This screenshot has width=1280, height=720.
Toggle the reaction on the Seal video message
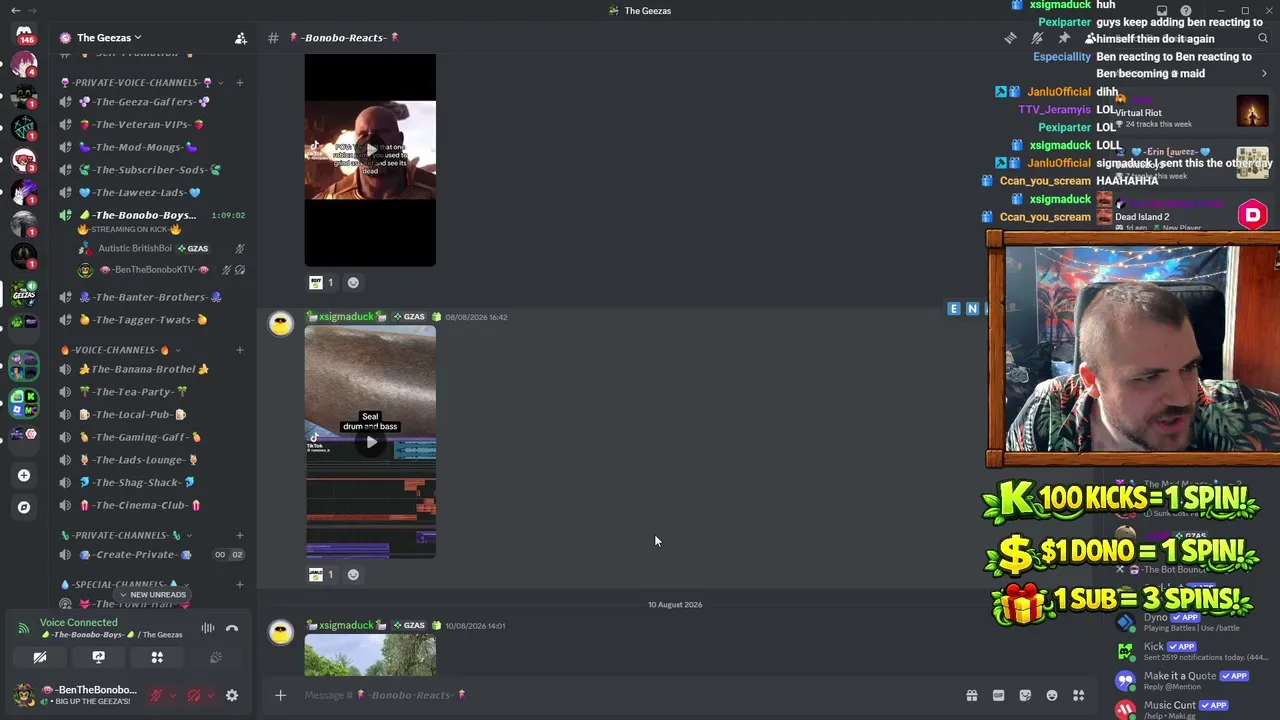322,575
